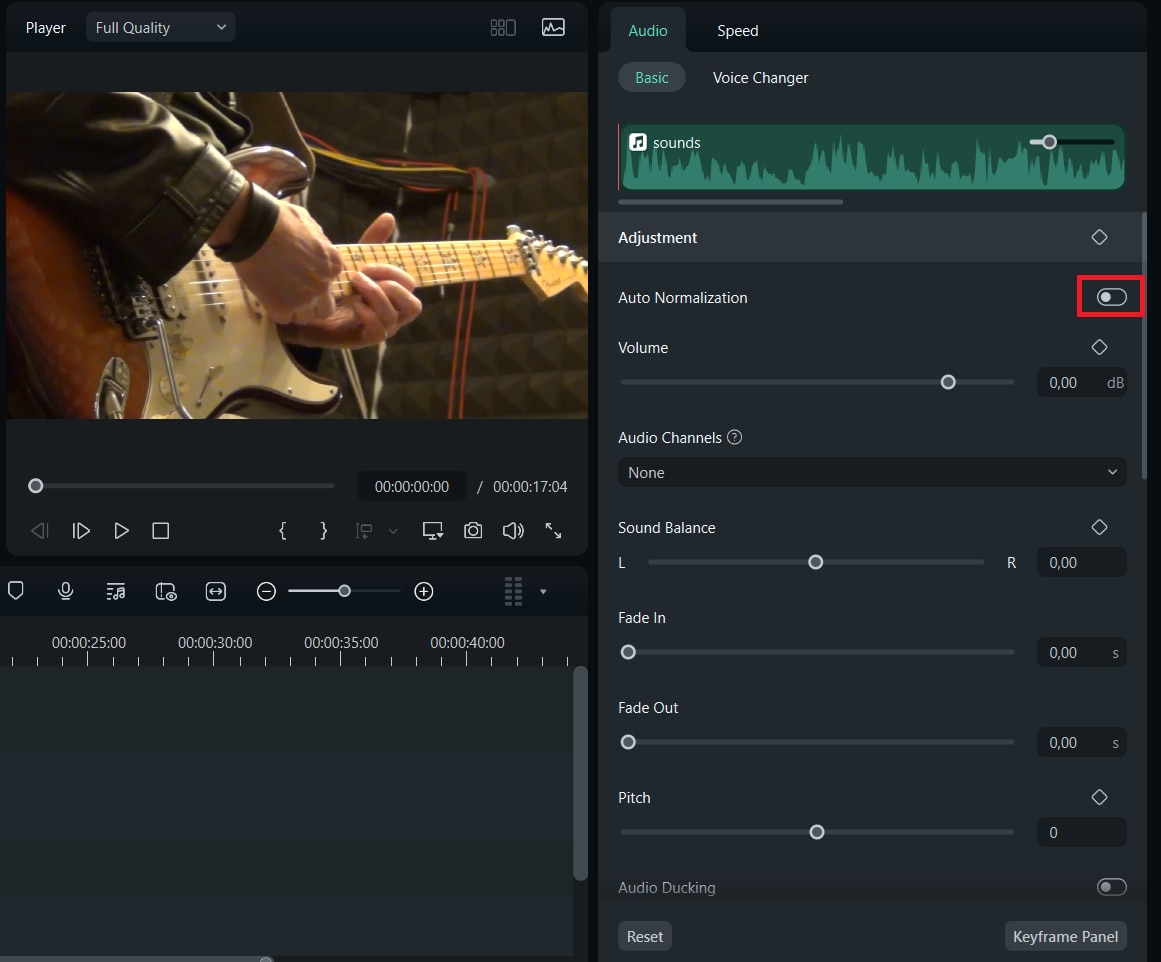Select the Basic sub-tab
Screen dimensions: 1161x962
point(652,78)
